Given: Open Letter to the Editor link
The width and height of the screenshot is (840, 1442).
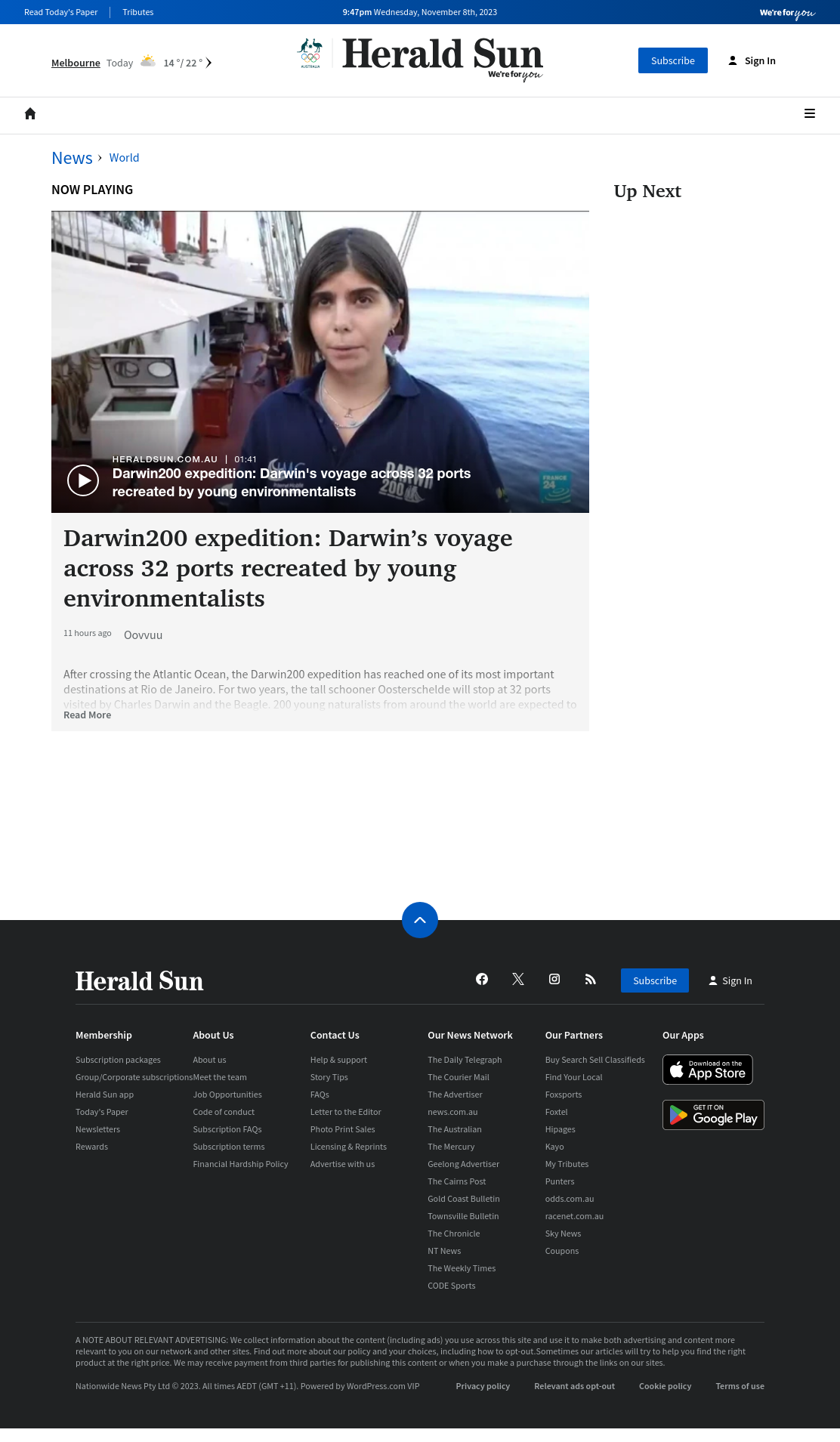Looking at the screenshot, I should point(346,1112).
